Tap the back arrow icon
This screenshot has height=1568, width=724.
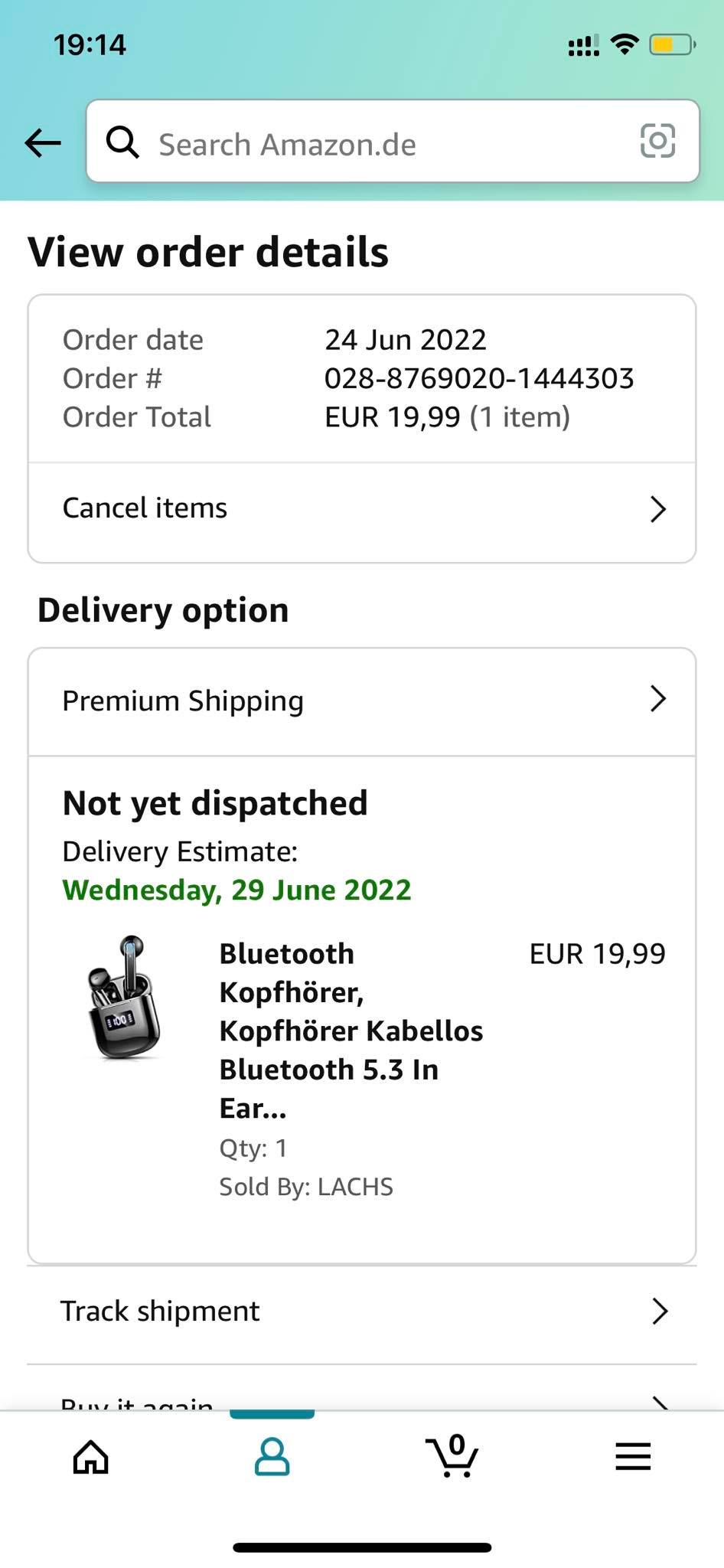[43, 142]
